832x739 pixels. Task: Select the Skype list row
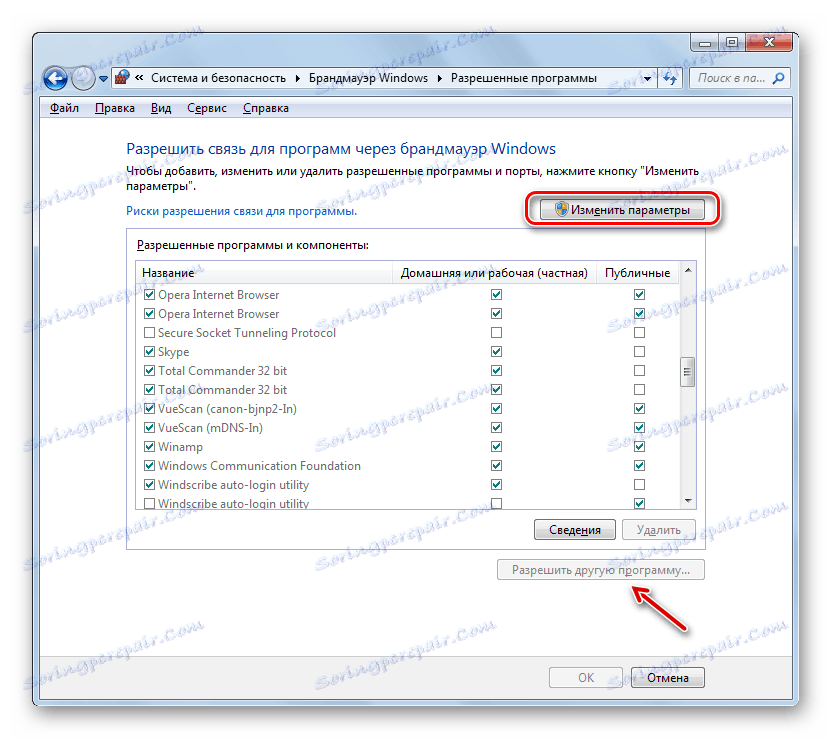pos(408,352)
